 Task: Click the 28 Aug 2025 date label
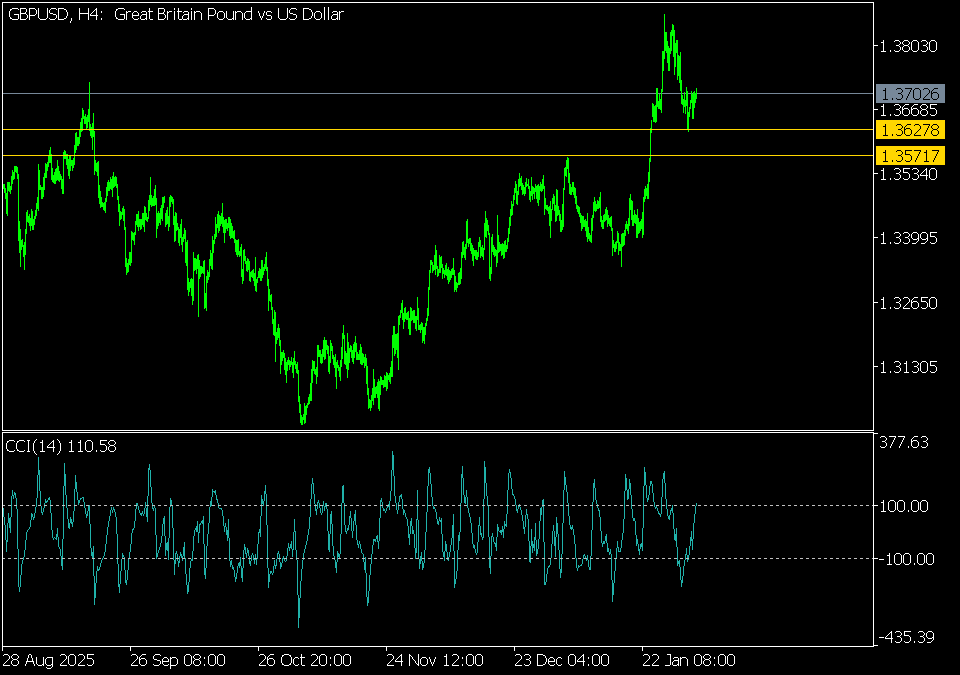coord(48,660)
